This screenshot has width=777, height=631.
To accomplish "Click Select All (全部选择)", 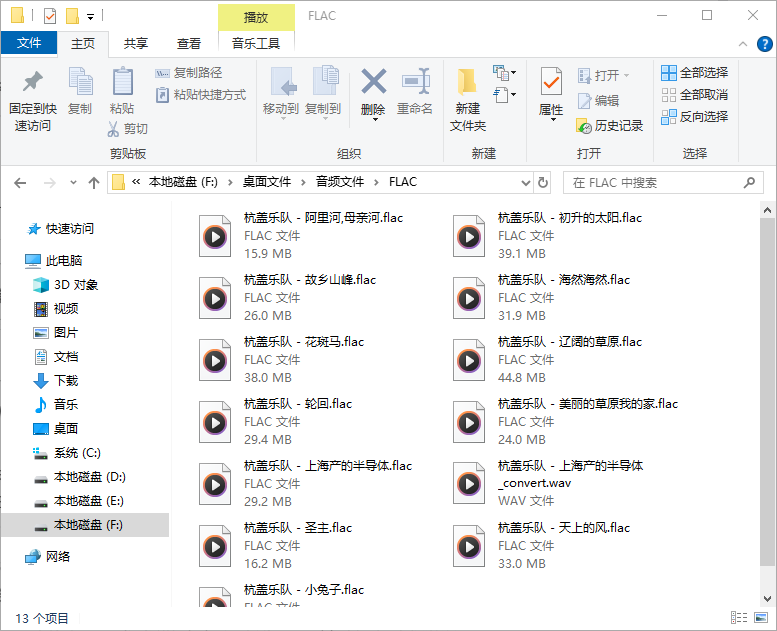I will [x=694, y=73].
